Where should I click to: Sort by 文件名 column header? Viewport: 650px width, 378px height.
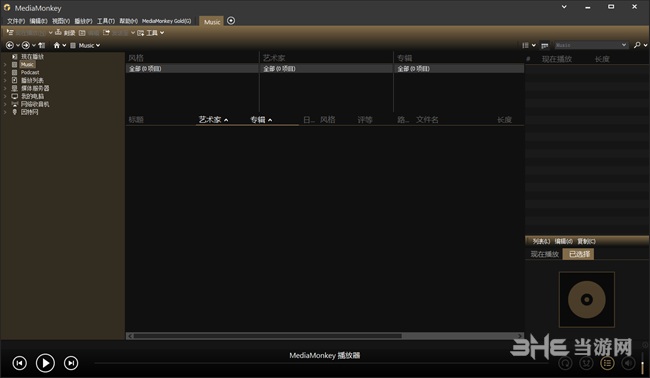coord(427,120)
